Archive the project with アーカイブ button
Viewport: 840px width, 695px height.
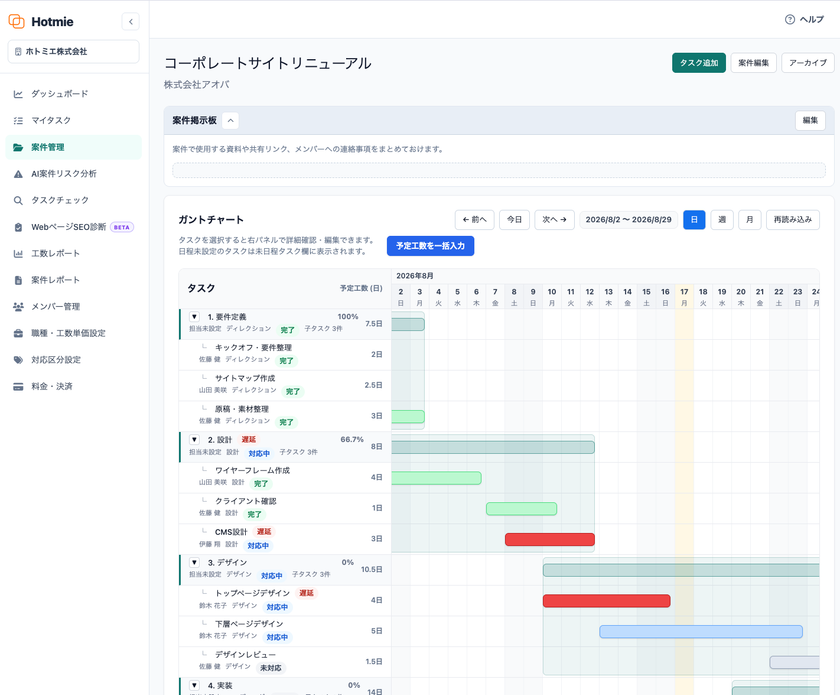click(808, 63)
